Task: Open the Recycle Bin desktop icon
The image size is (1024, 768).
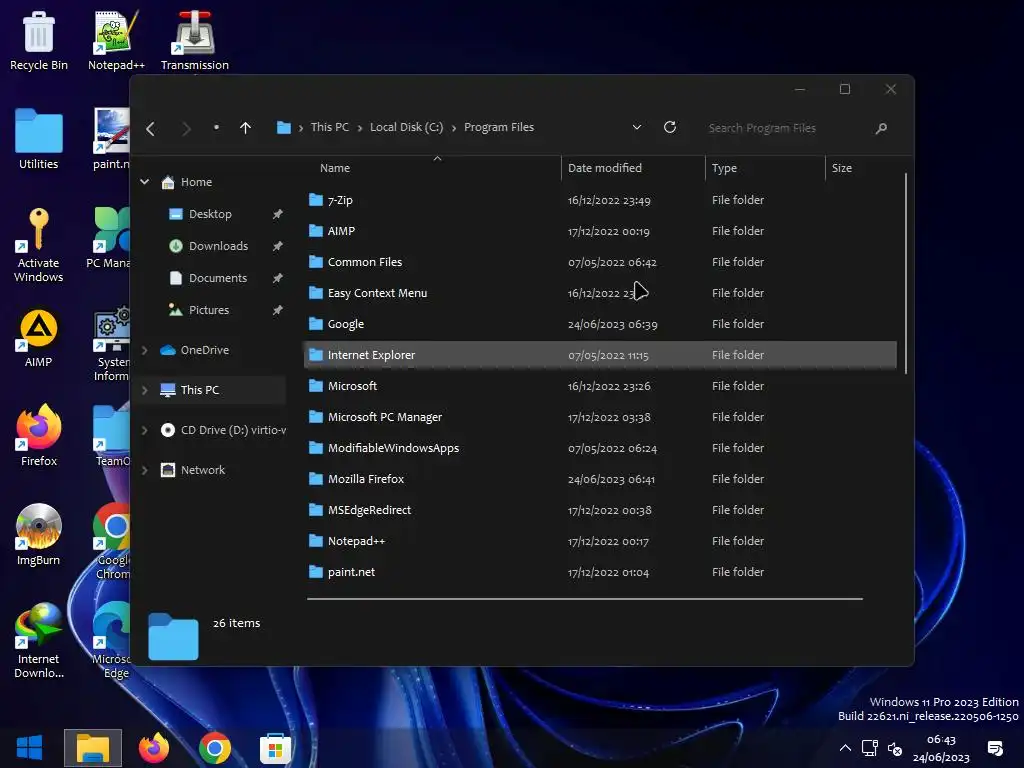Action: (x=39, y=40)
